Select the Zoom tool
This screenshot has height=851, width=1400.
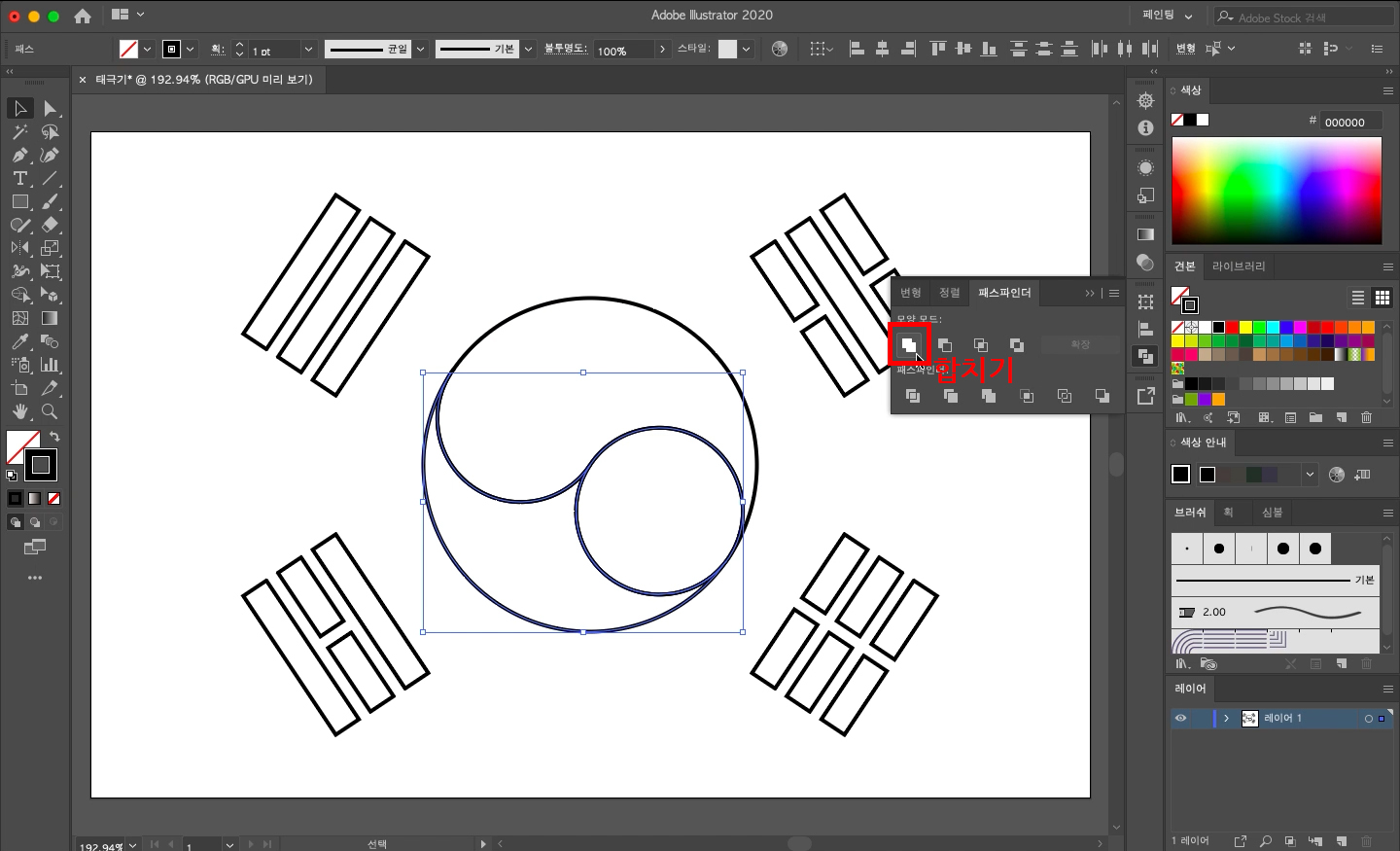(x=50, y=411)
